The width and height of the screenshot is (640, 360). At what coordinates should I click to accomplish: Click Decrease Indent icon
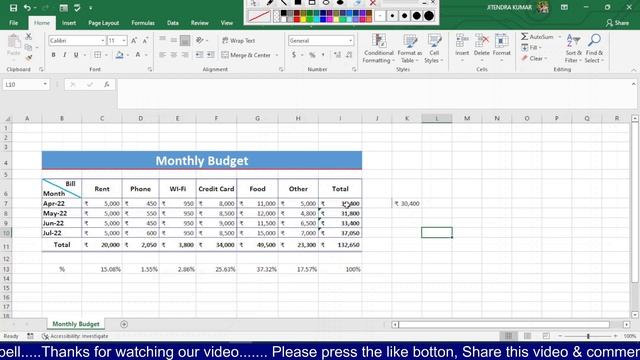199,55
